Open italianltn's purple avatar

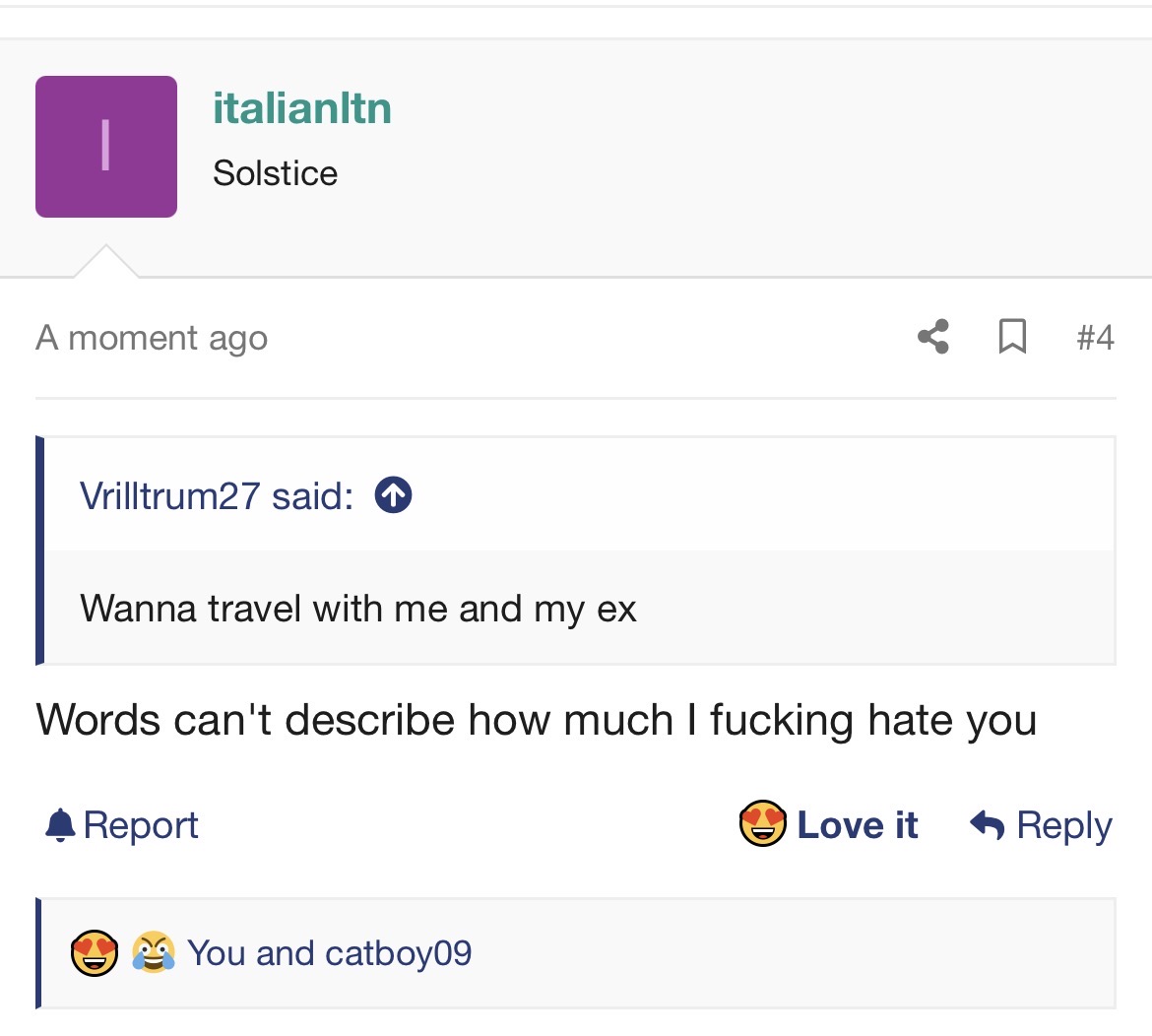pyautogui.click(x=106, y=147)
